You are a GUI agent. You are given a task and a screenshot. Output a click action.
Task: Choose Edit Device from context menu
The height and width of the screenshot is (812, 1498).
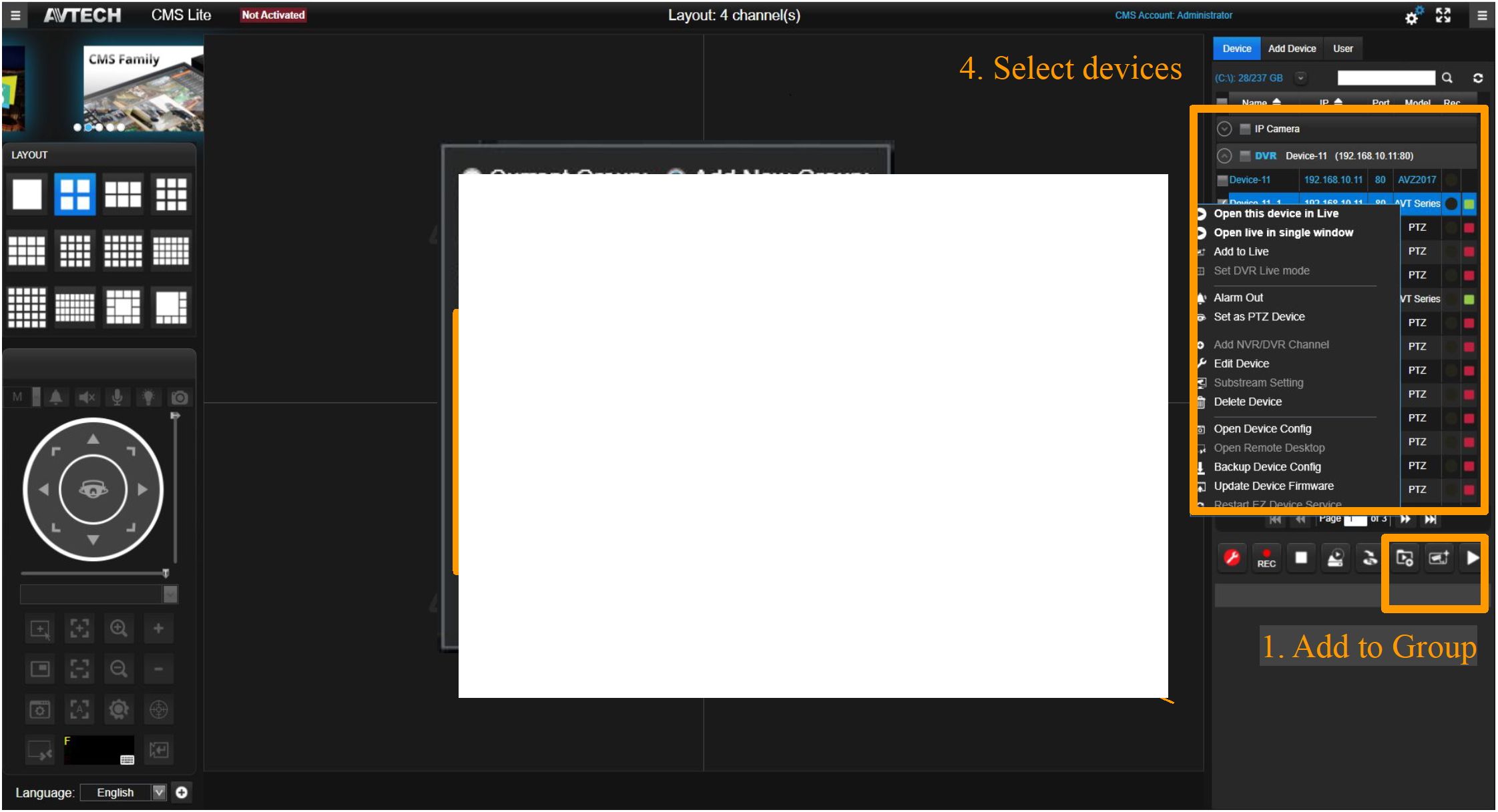click(x=1241, y=364)
